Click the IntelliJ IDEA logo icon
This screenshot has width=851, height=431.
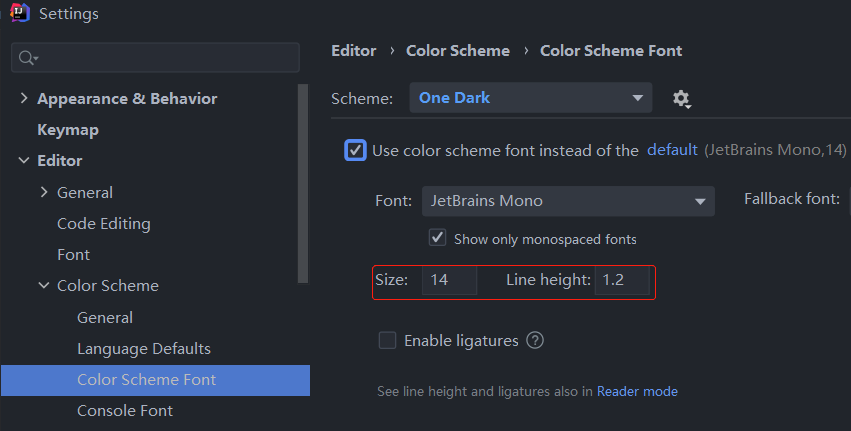point(19,14)
